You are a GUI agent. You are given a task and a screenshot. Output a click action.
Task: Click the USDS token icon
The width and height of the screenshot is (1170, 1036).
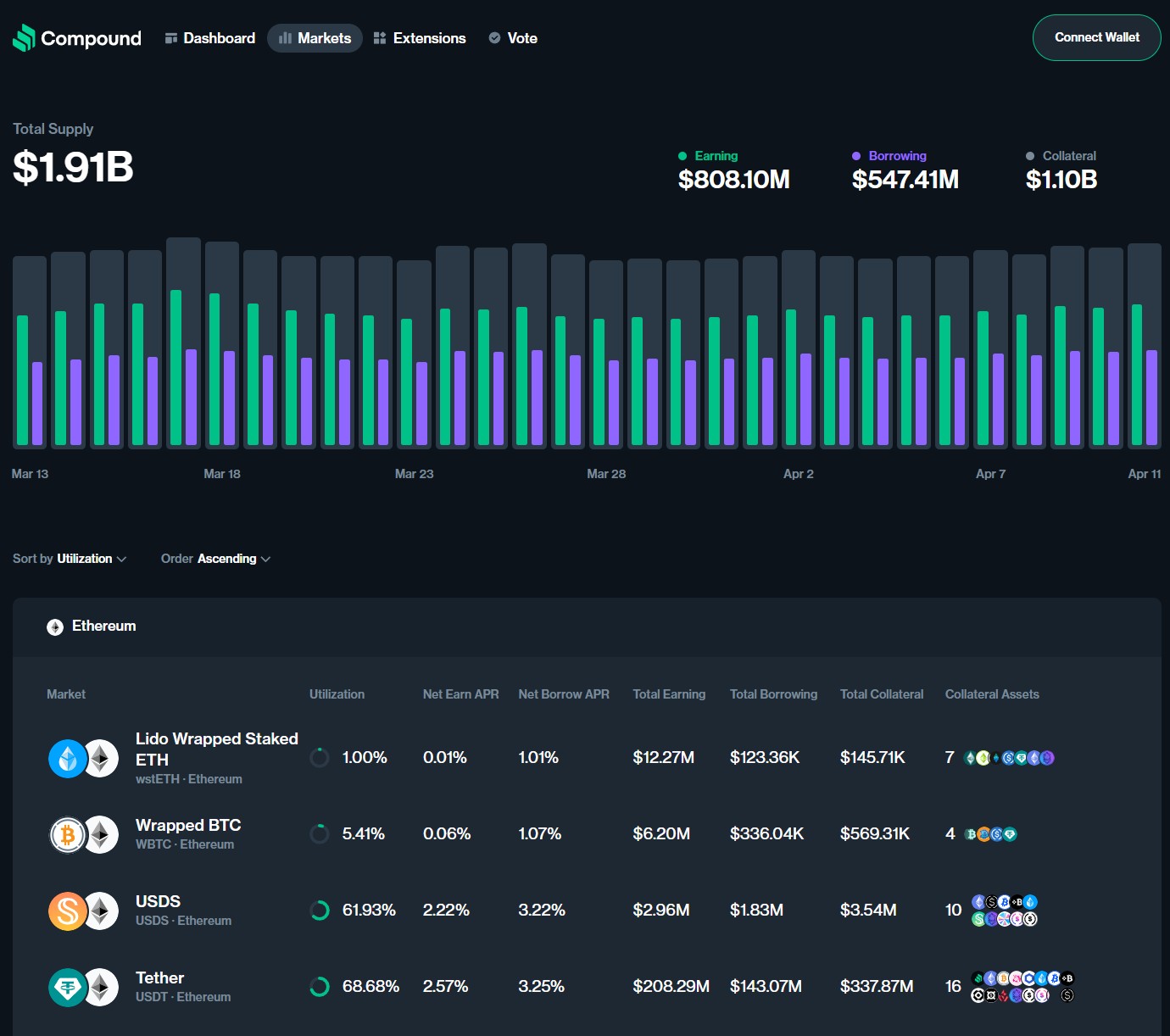pos(68,911)
